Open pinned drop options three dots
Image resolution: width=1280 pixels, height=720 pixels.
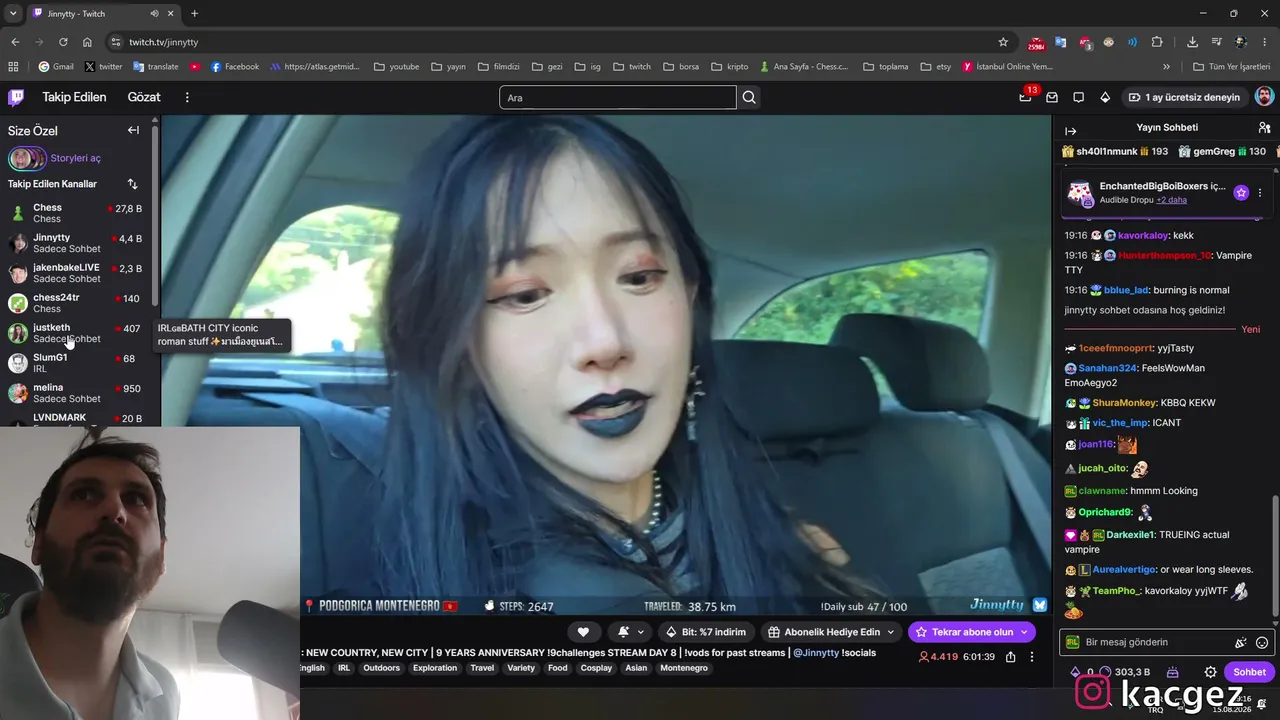(x=1260, y=192)
